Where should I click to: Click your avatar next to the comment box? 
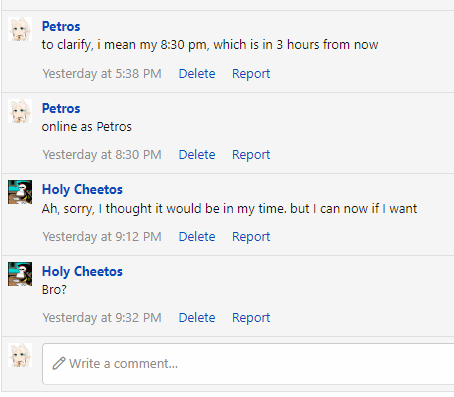[20, 355]
